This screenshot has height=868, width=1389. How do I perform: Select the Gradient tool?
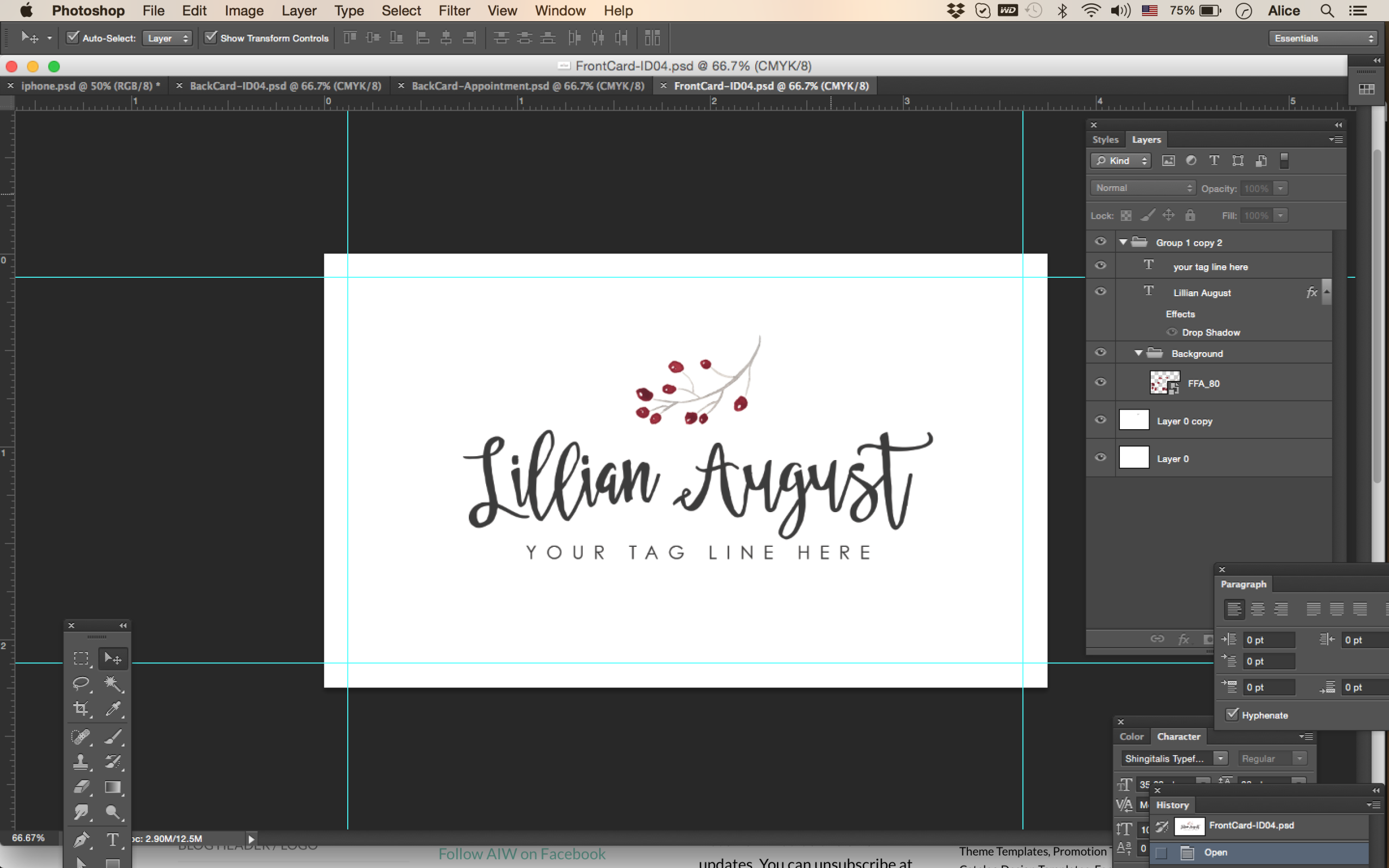[x=112, y=787]
